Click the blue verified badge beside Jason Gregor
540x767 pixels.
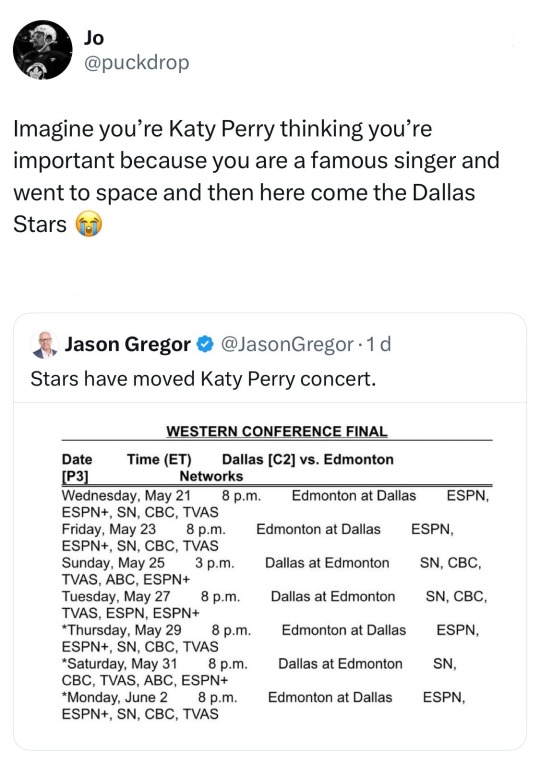click(x=204, y=344)
